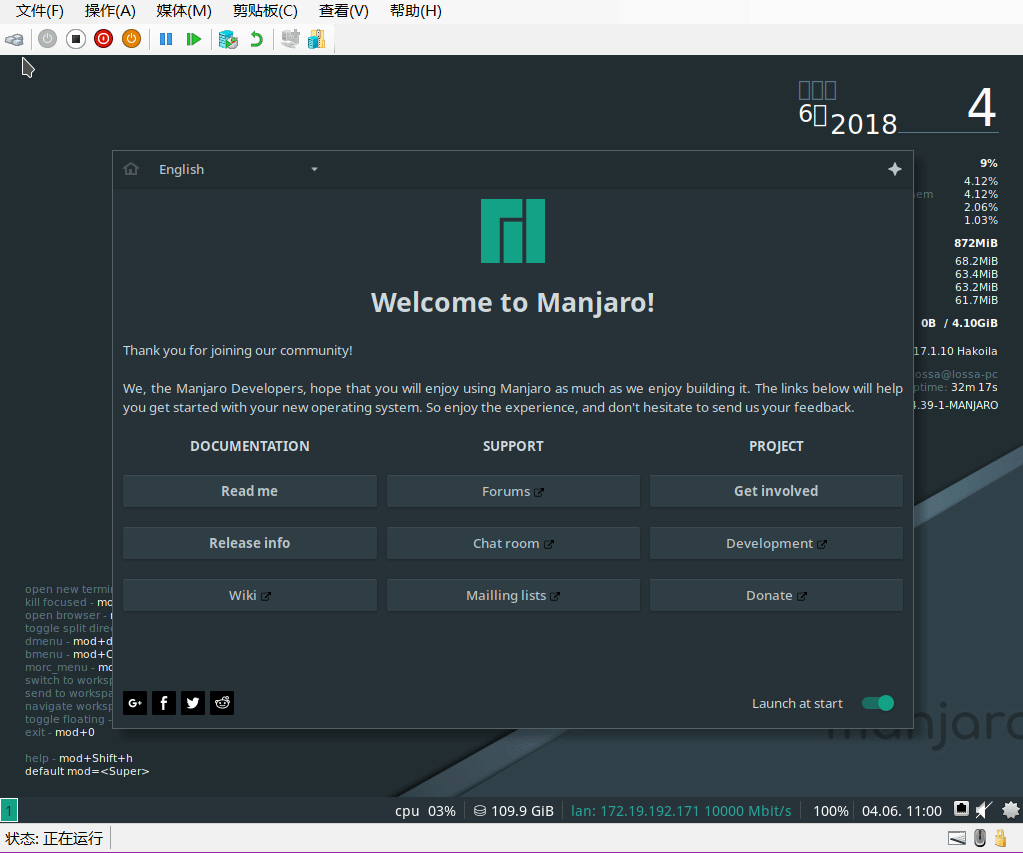Click the Get involved button

point(776,491)
